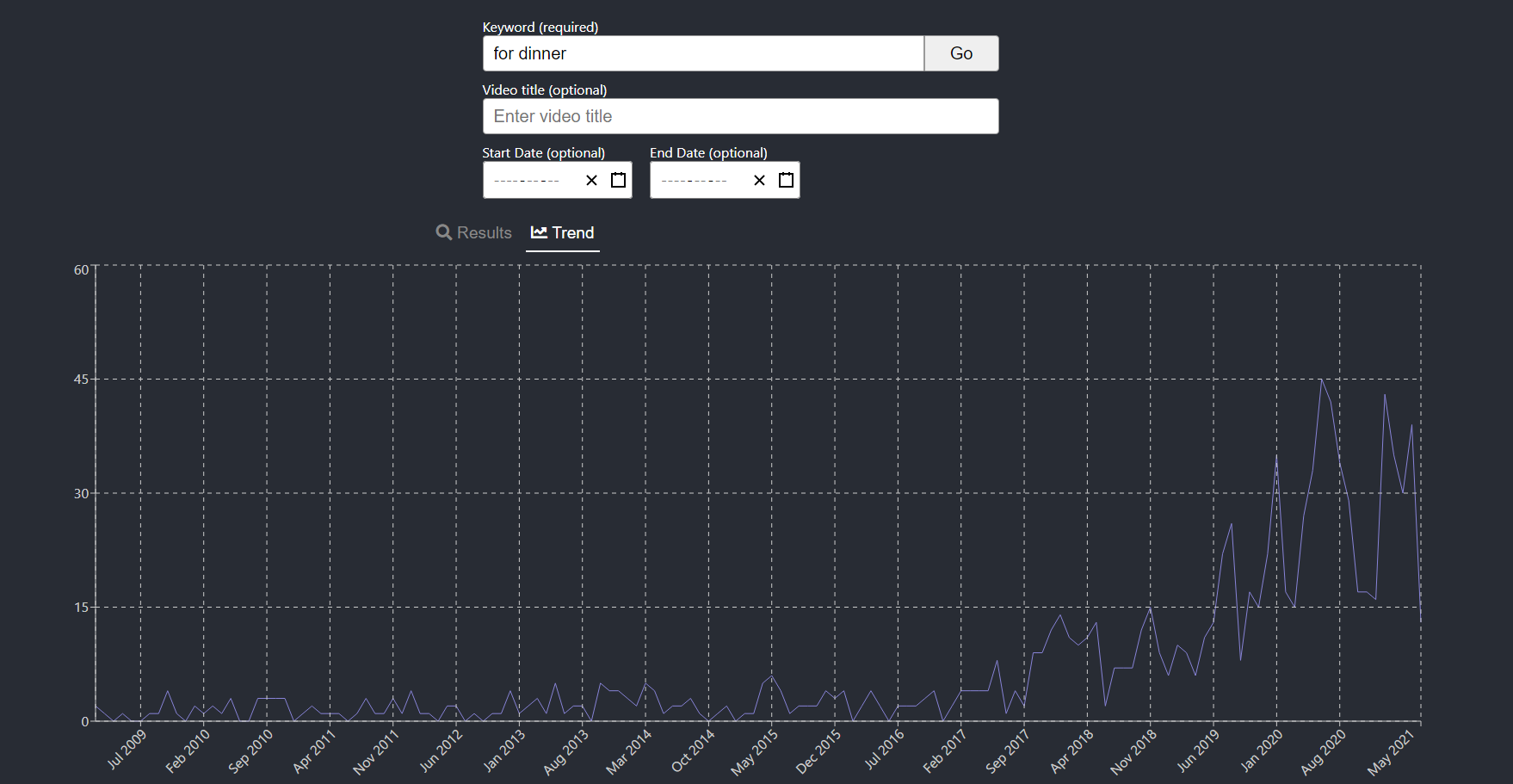1513x784 pixels.
Task: Click the video title input field
Action: [740, 116]
